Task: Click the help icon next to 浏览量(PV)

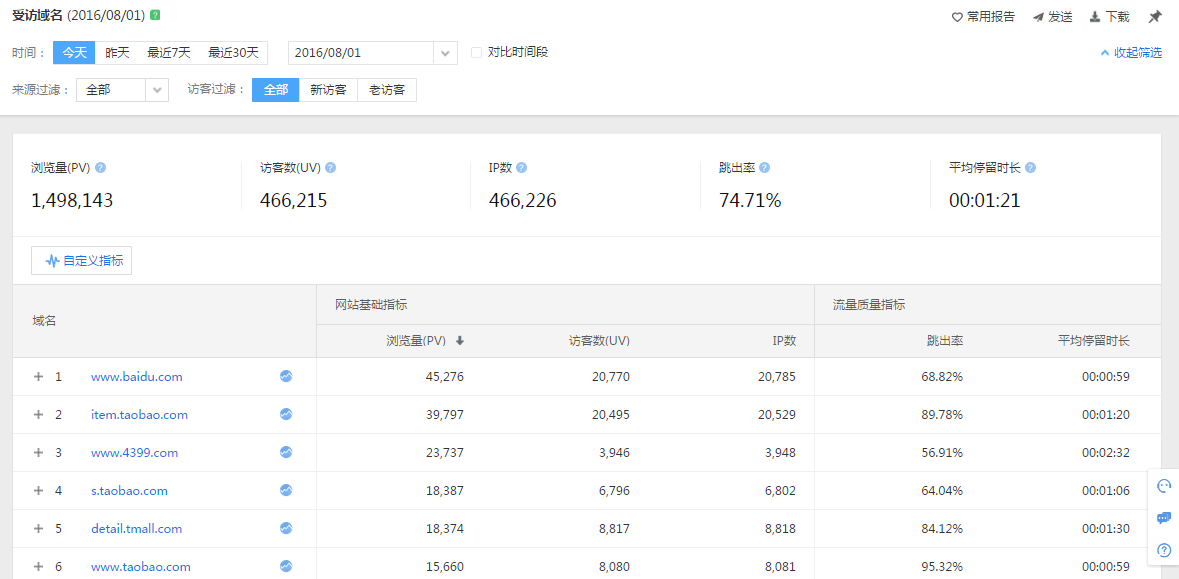Action: tap(100, 168)
